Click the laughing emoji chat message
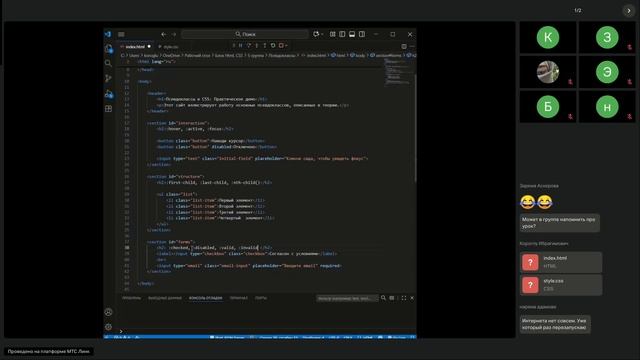Image resolution: width=640 pixels, height=360 pixels. [536, 202]
